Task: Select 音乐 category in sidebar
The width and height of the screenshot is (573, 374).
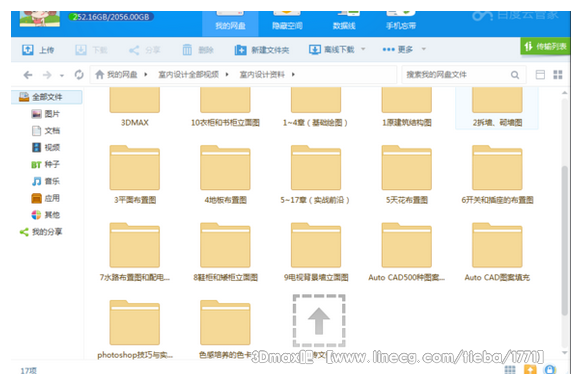Action: click(46, 181)
